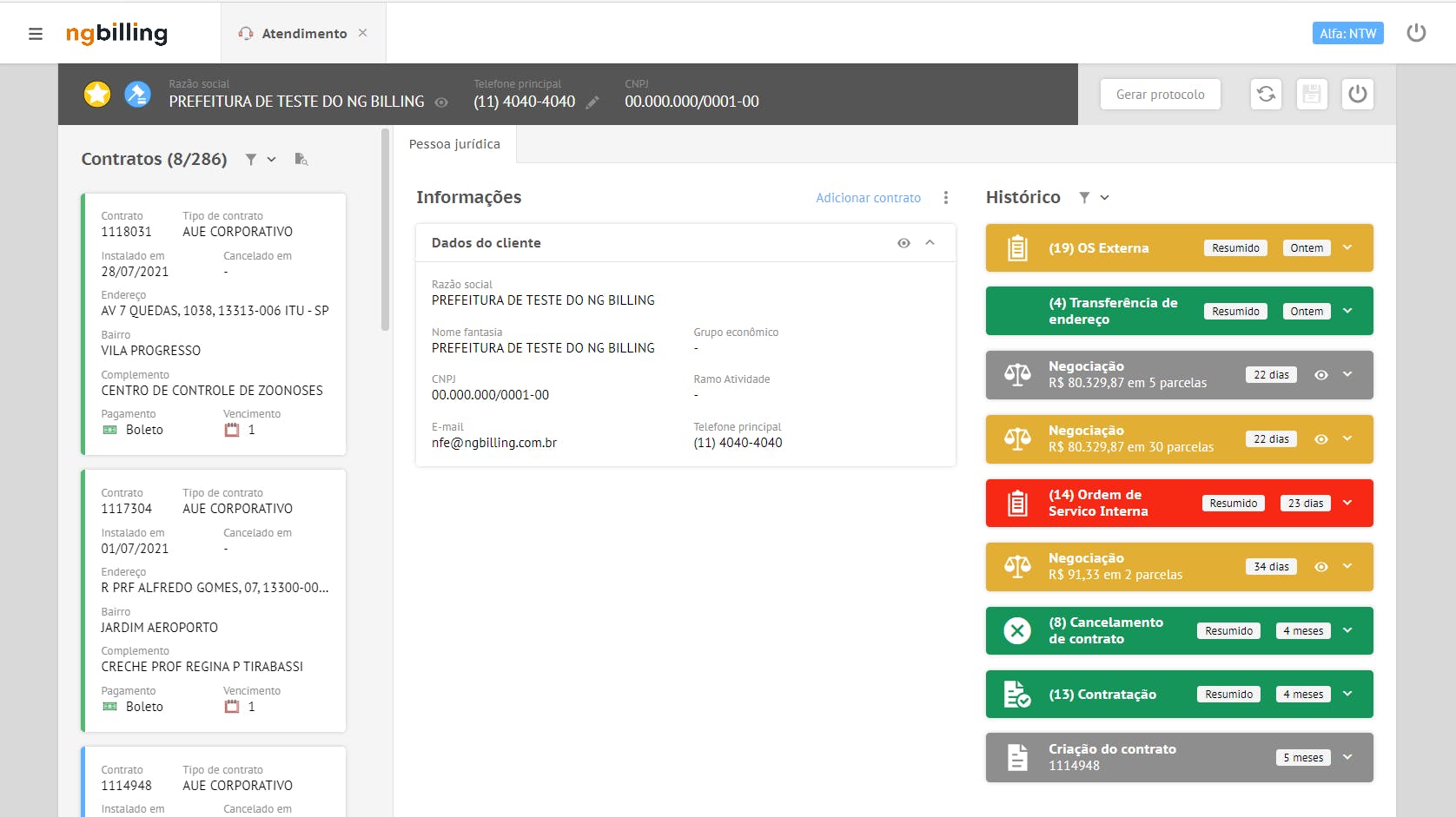The image size is (1456, 817).
Task: Select contract card 1118031
Action: (214, 324)
